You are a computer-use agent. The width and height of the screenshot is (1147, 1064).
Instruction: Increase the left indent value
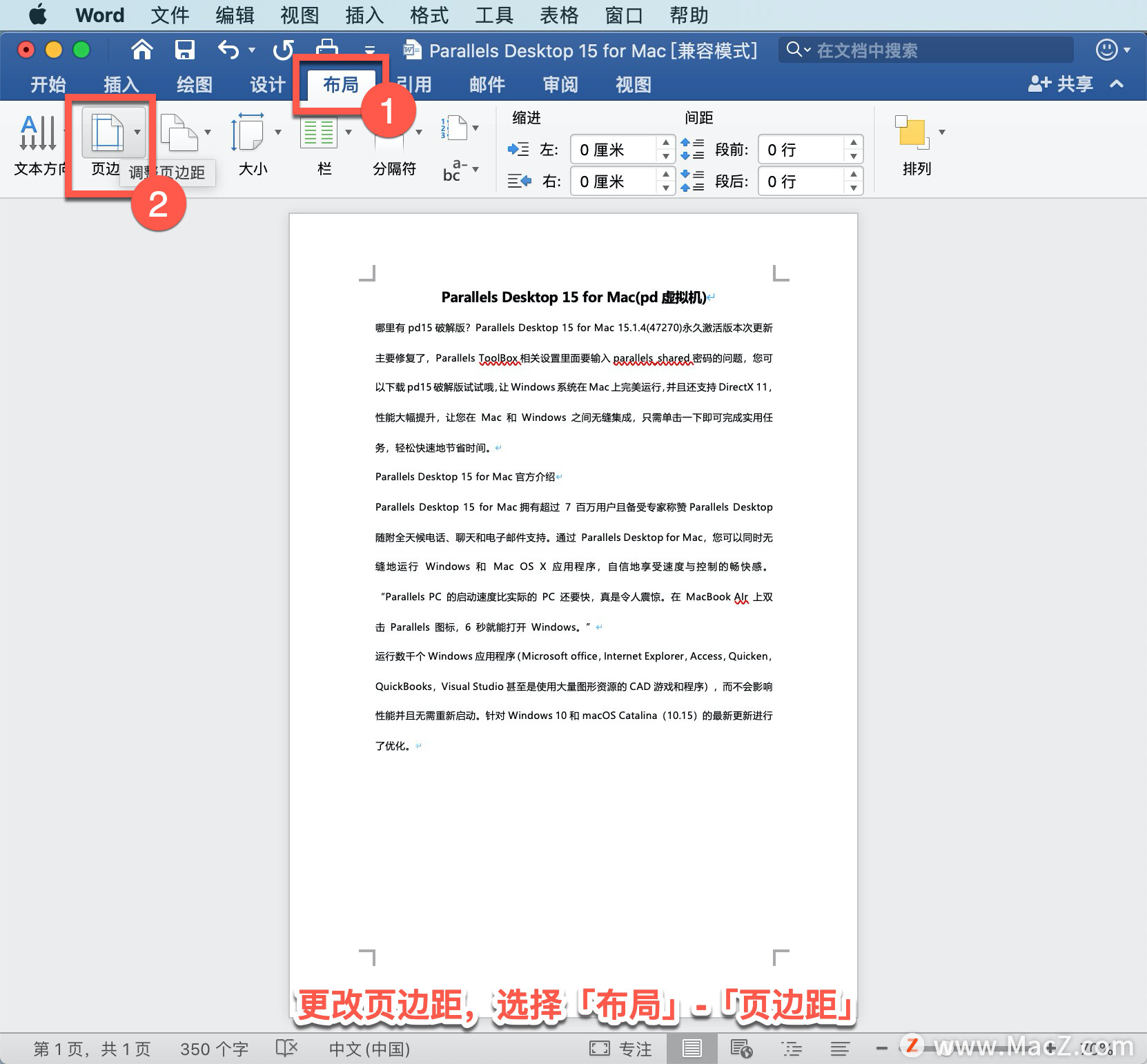click(665, 143)
